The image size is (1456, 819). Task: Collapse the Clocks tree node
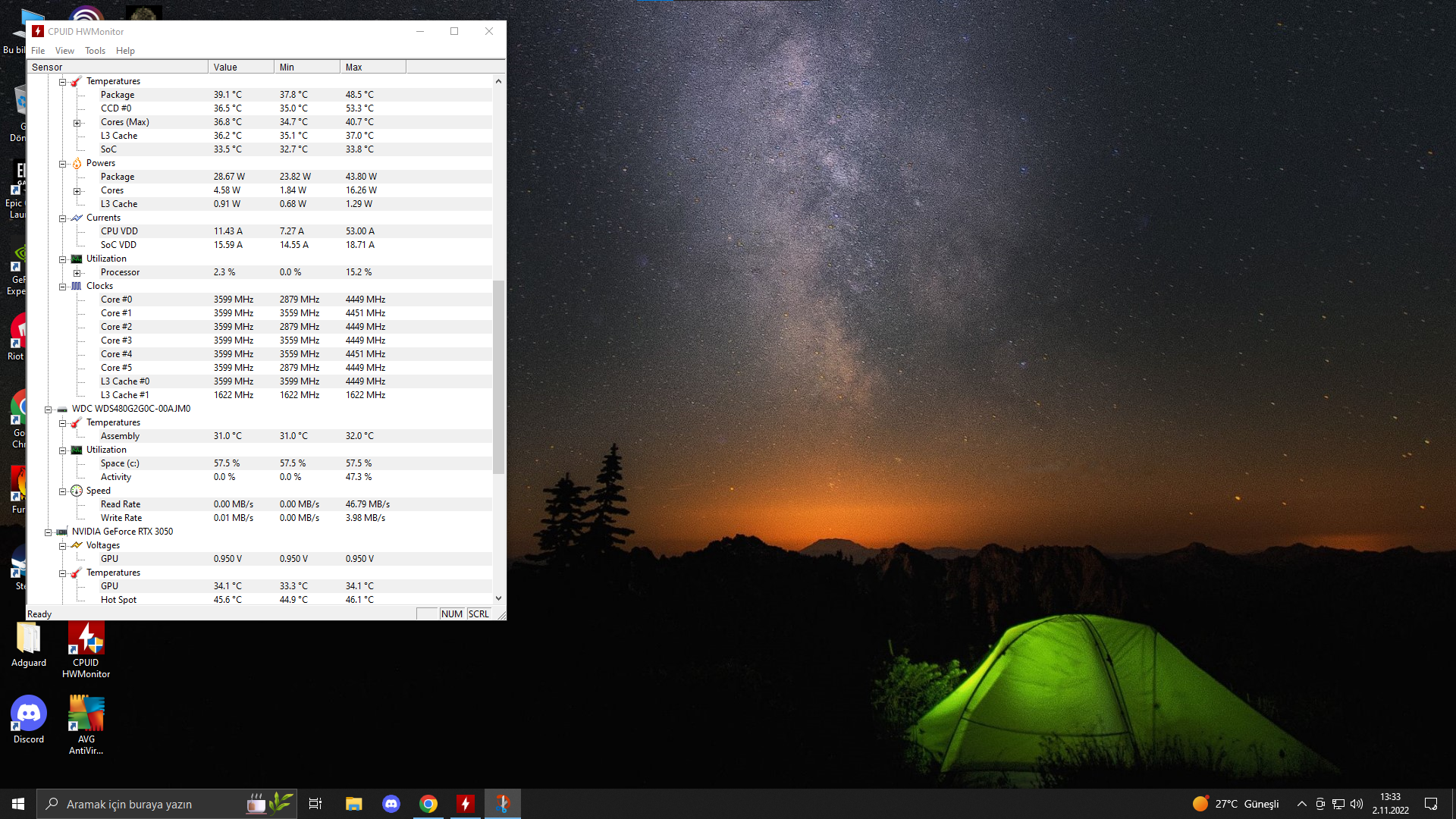[63, 287]
